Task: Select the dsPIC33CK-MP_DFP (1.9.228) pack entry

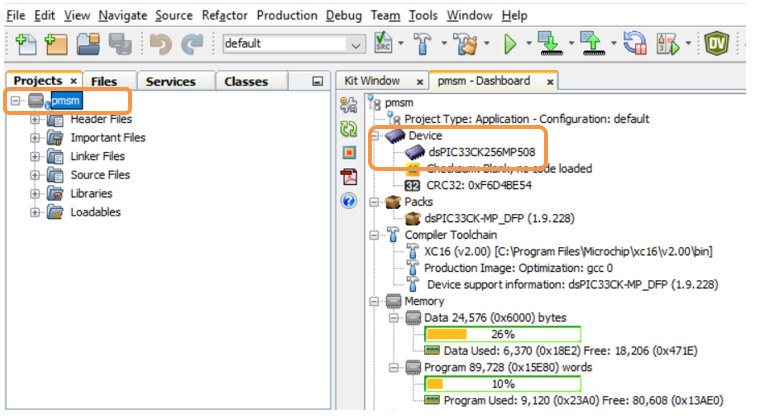Action: click(x=499, y=218)
